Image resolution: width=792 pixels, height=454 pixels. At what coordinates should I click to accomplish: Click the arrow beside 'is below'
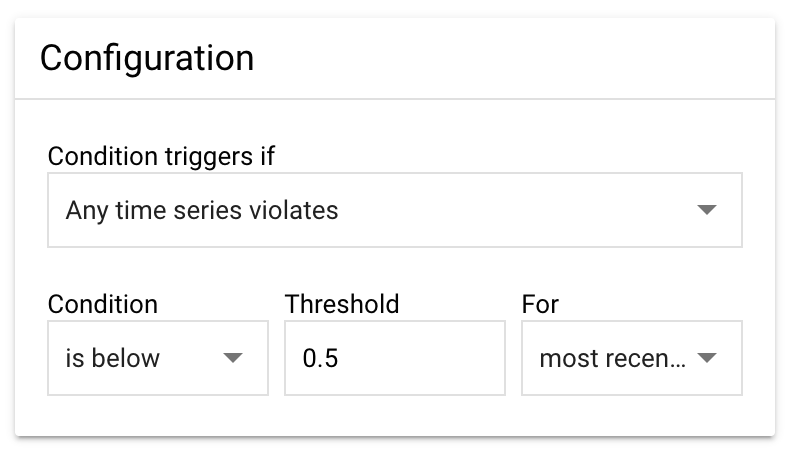point(233,357)
